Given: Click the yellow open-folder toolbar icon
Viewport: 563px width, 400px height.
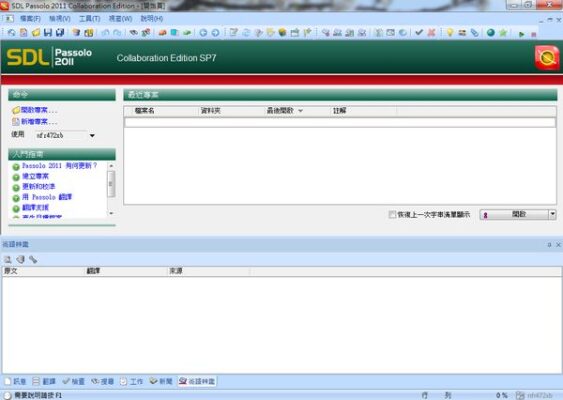Looking at the screenshot, I should tap(36, 33).
